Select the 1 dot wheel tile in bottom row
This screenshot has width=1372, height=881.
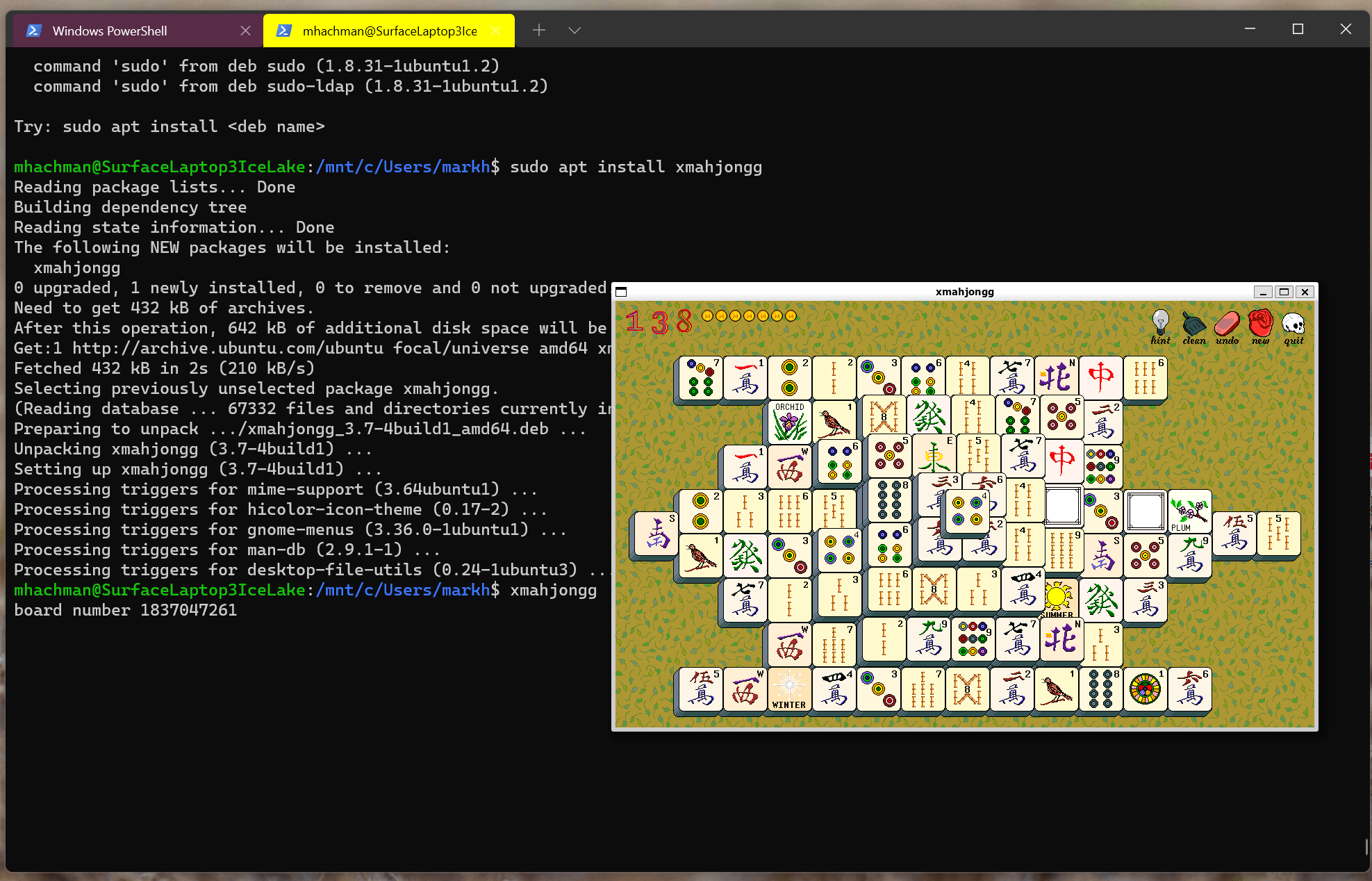pos(1146,689)
